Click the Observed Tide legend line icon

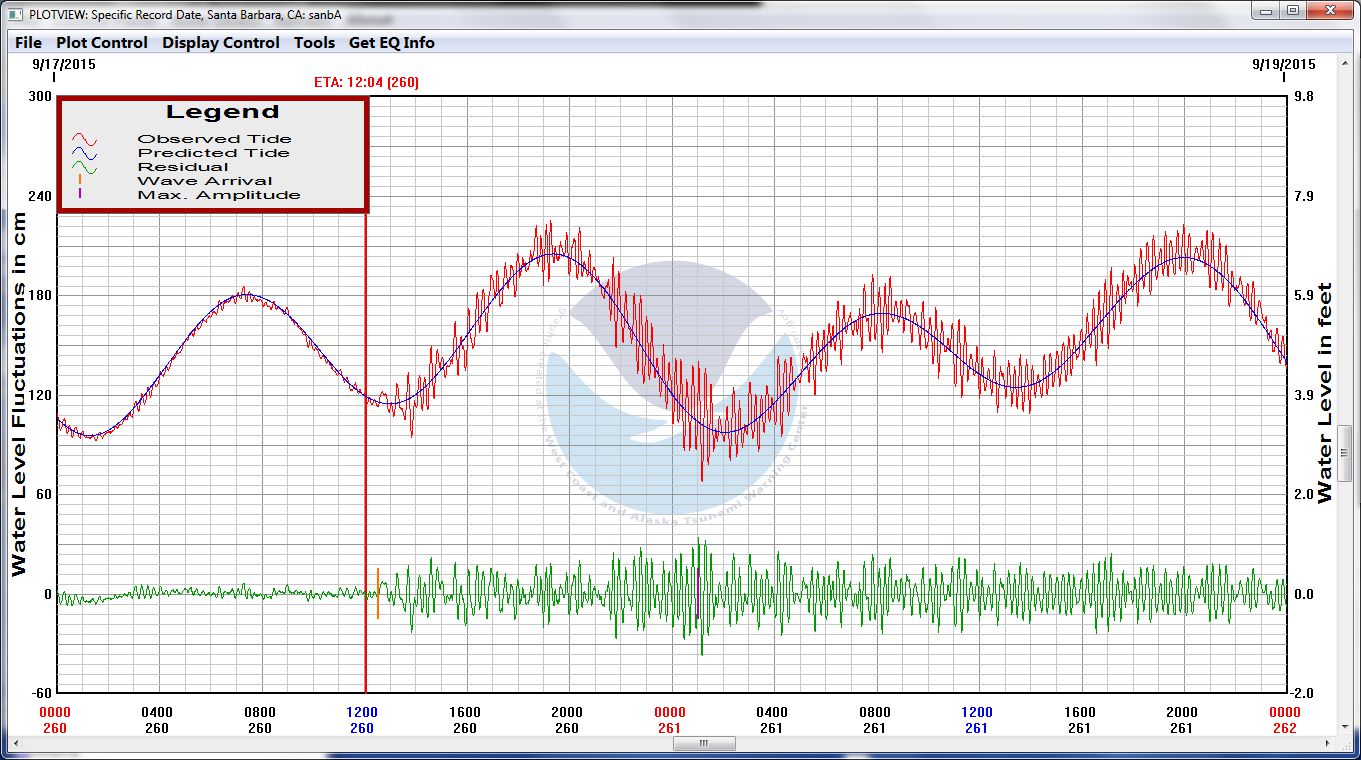(82, 139)
